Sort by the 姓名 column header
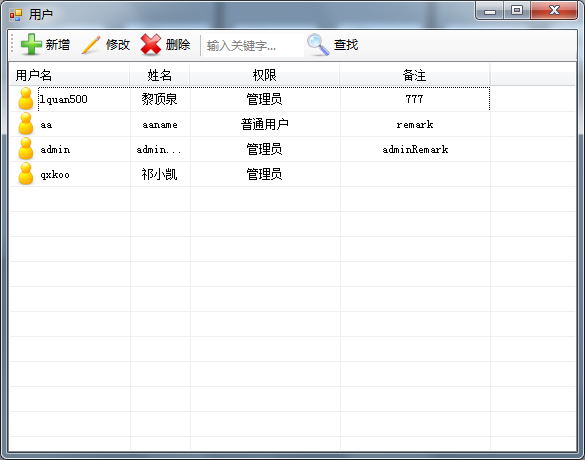Viewport: 585px width, 460px height. 160,75
